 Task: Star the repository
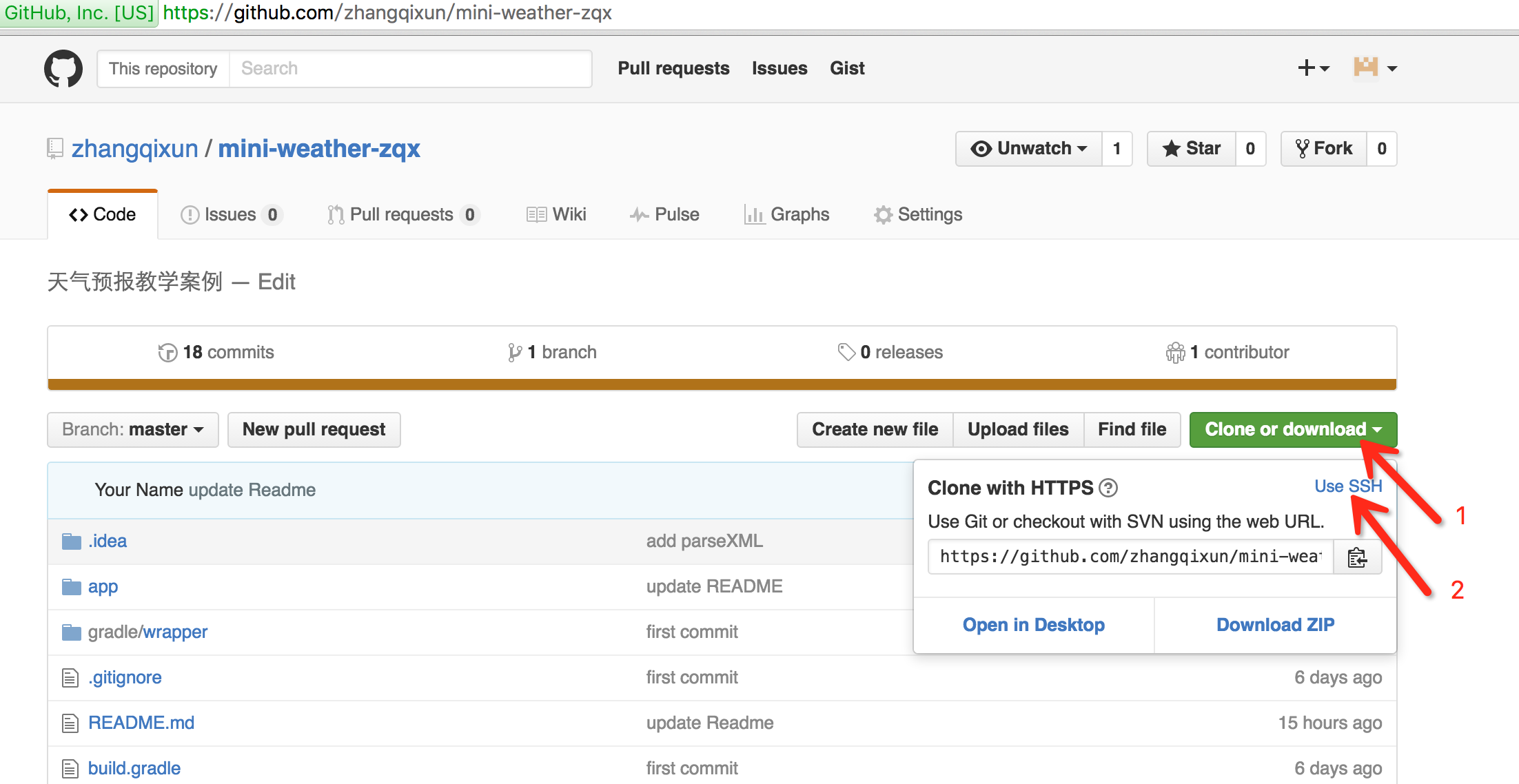tap(1192, 149)
